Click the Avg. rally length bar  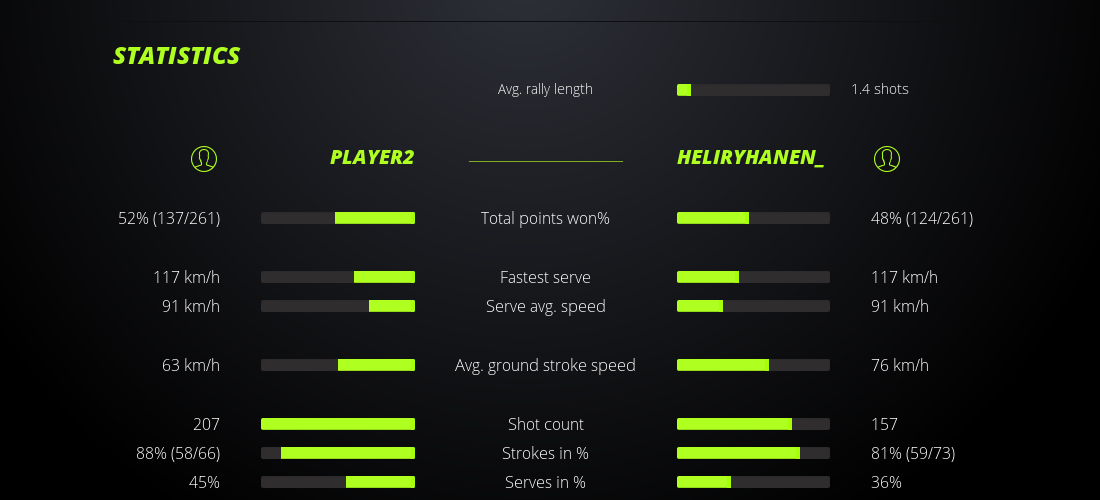pyautogui.click(x=753, y=90)
